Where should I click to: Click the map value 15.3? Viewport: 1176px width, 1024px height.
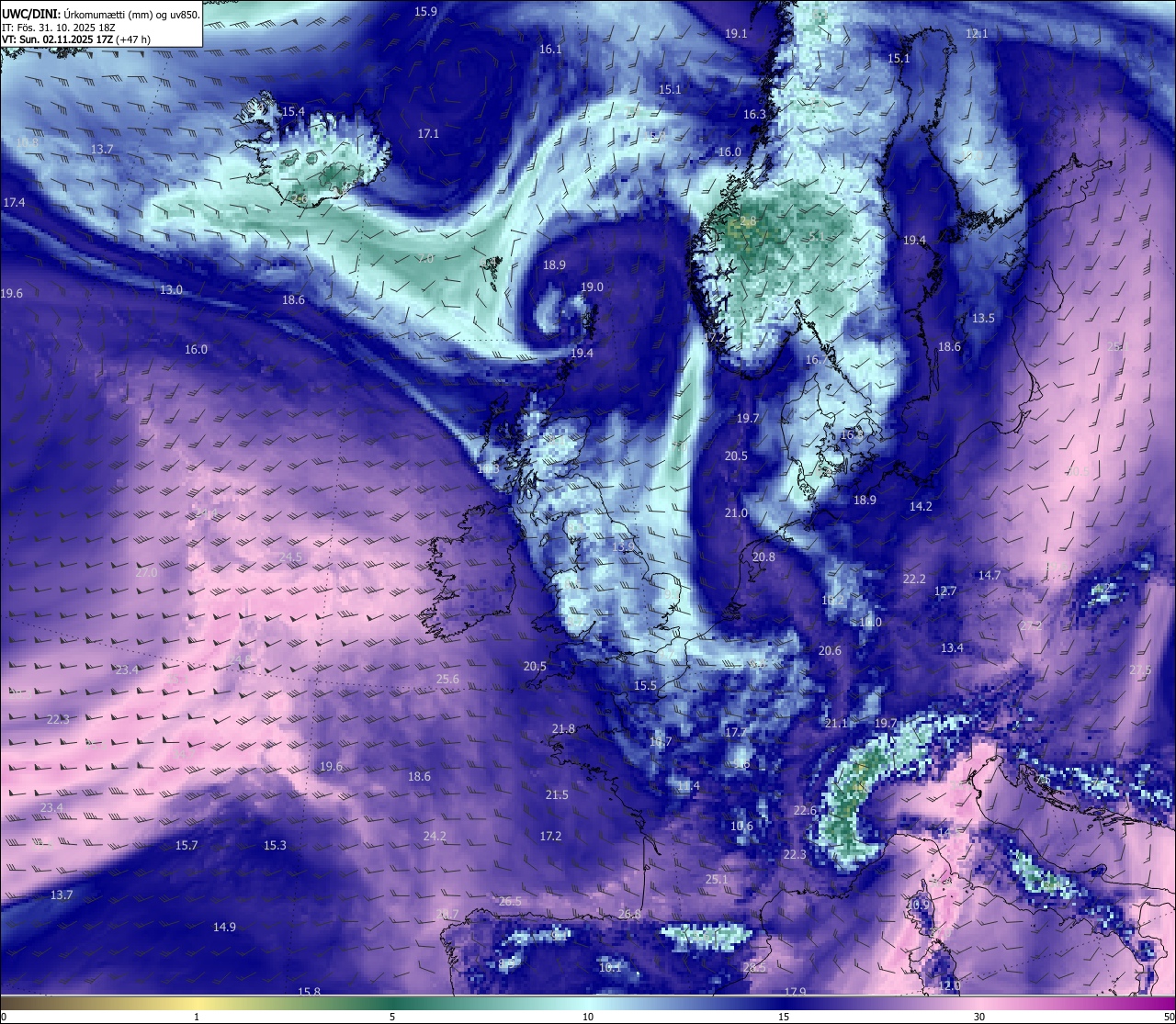point(275,846)
